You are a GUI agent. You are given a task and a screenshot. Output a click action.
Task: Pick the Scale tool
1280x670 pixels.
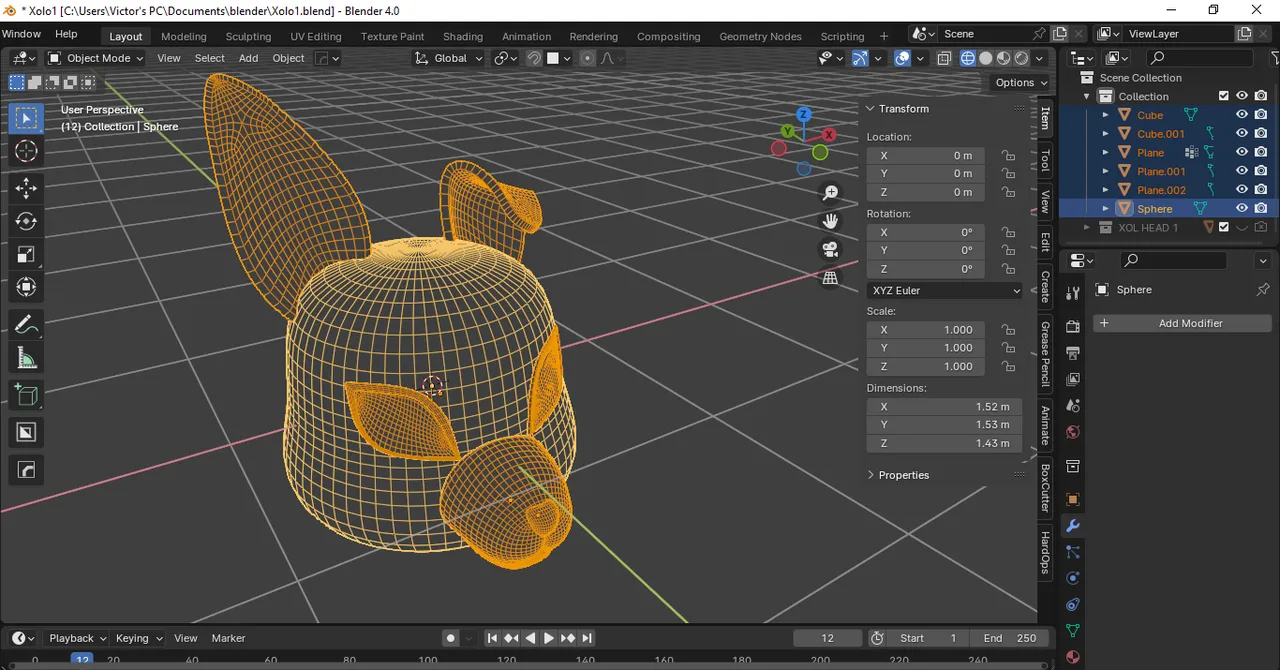click(x=27, y=254)
